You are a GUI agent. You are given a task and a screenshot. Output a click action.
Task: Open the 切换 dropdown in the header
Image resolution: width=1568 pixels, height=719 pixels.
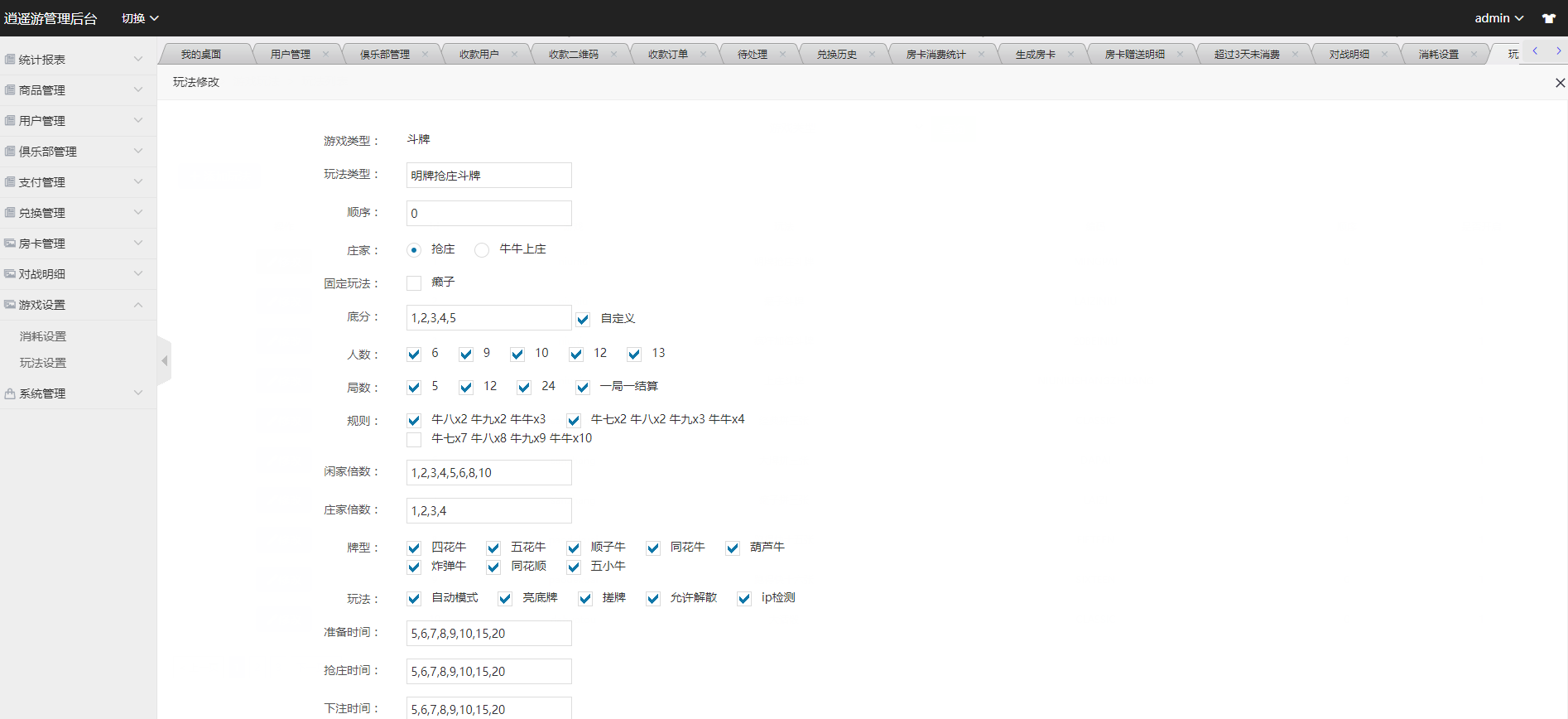click(x=139, y=18)
